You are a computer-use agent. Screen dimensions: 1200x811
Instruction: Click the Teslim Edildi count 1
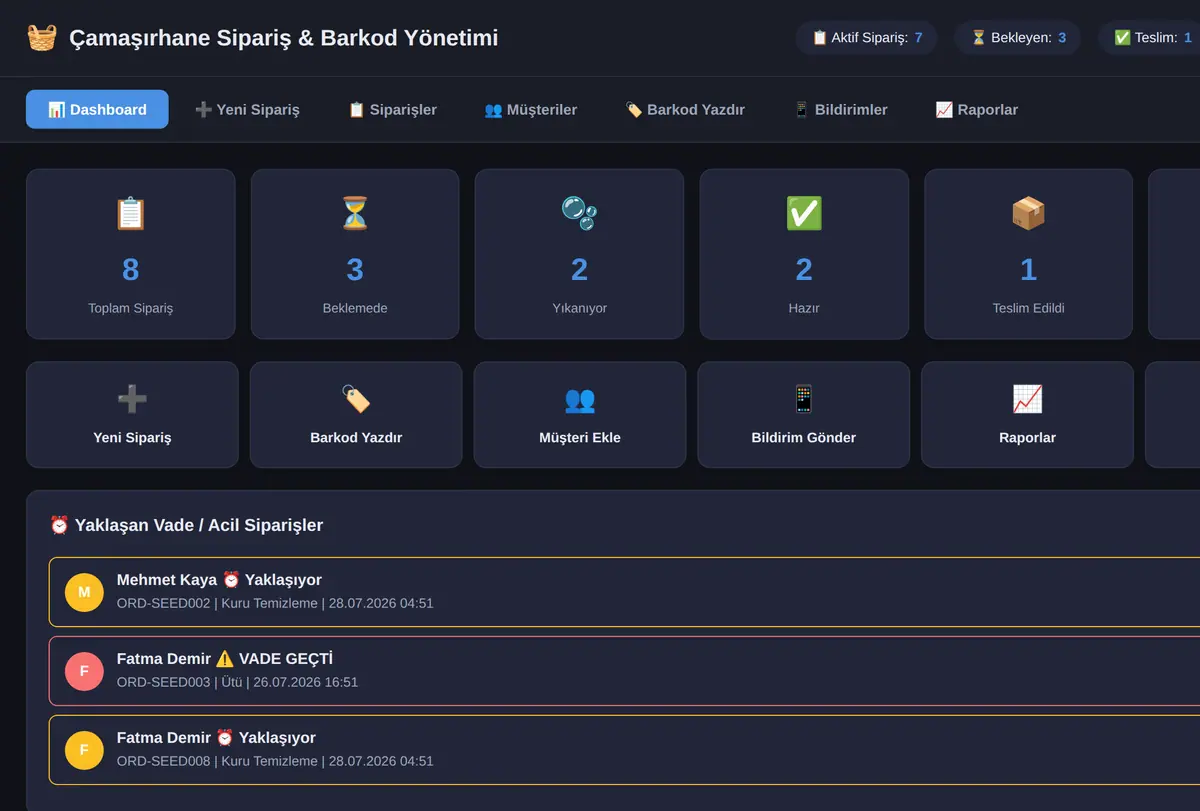(1028, 270)
